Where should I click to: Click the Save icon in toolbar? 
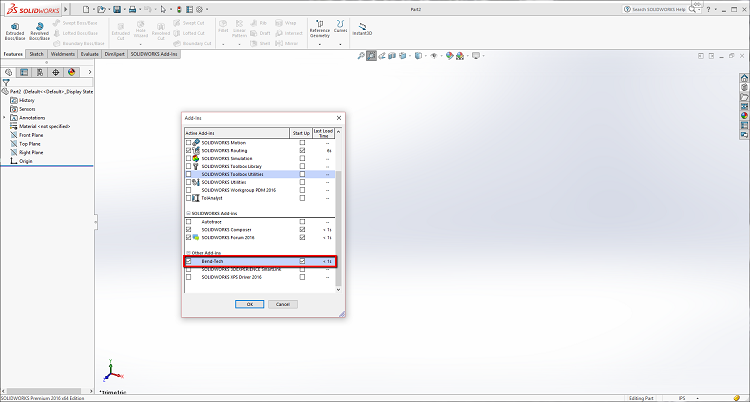coord(117,9)
